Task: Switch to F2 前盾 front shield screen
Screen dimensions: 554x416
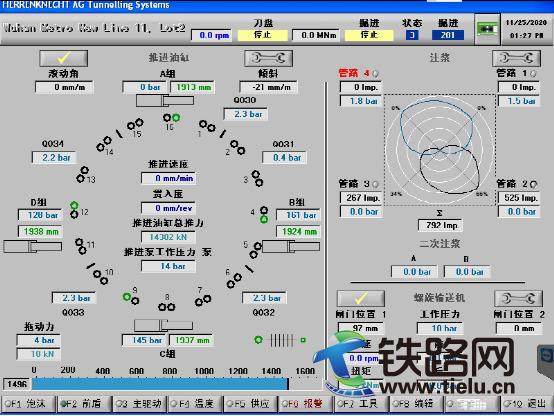Action: click(84, 404)
